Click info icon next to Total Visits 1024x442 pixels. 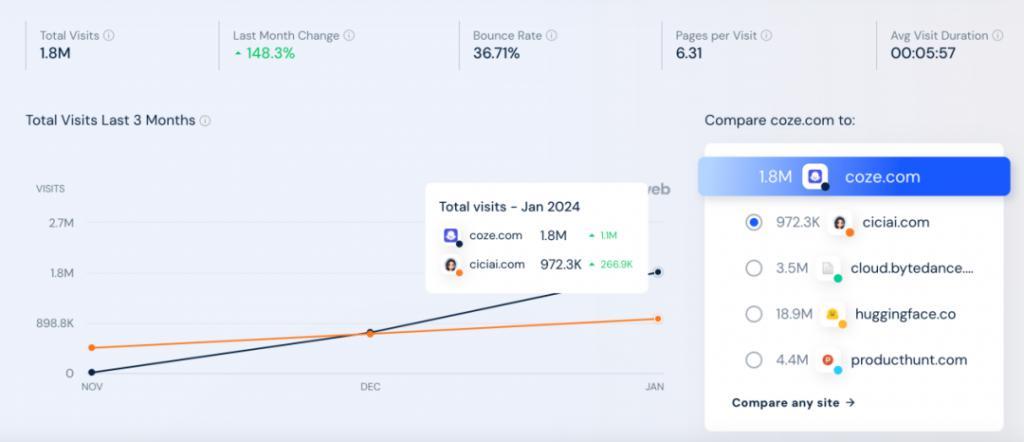109,36
